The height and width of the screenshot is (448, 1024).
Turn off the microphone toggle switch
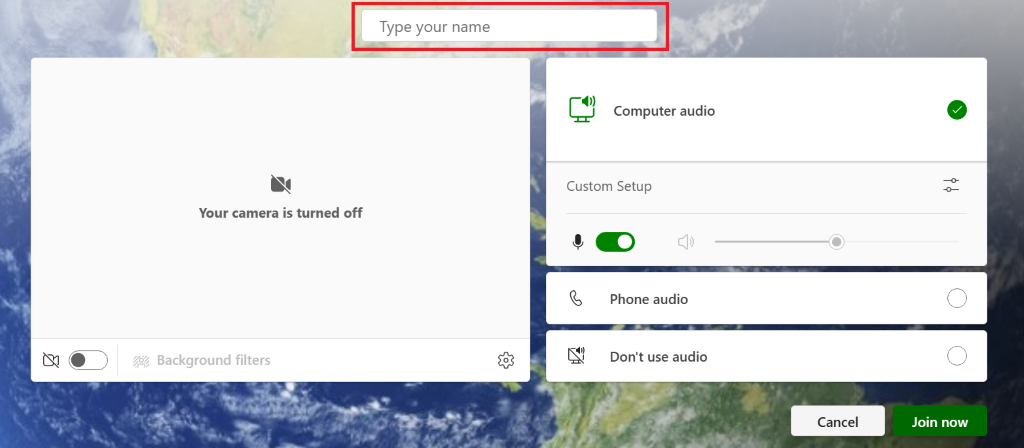point(615,242)
